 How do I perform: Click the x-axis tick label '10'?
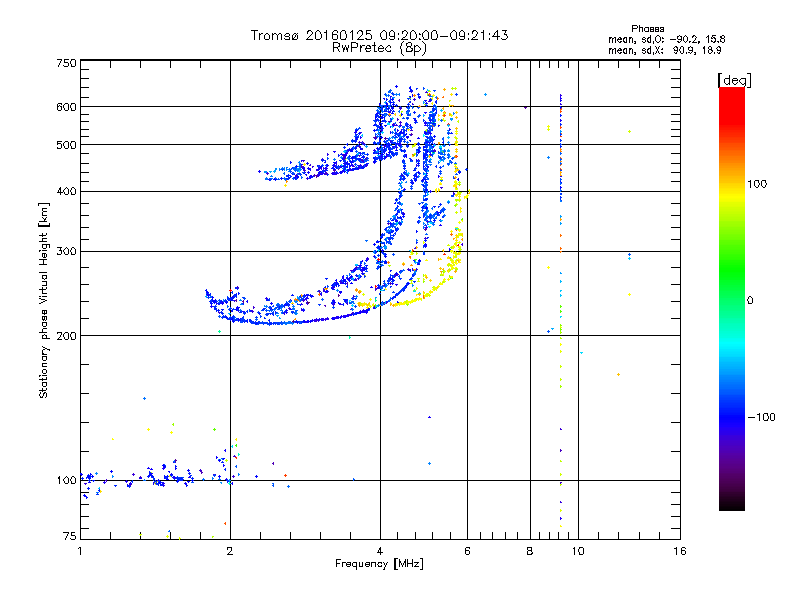point(578,551)
